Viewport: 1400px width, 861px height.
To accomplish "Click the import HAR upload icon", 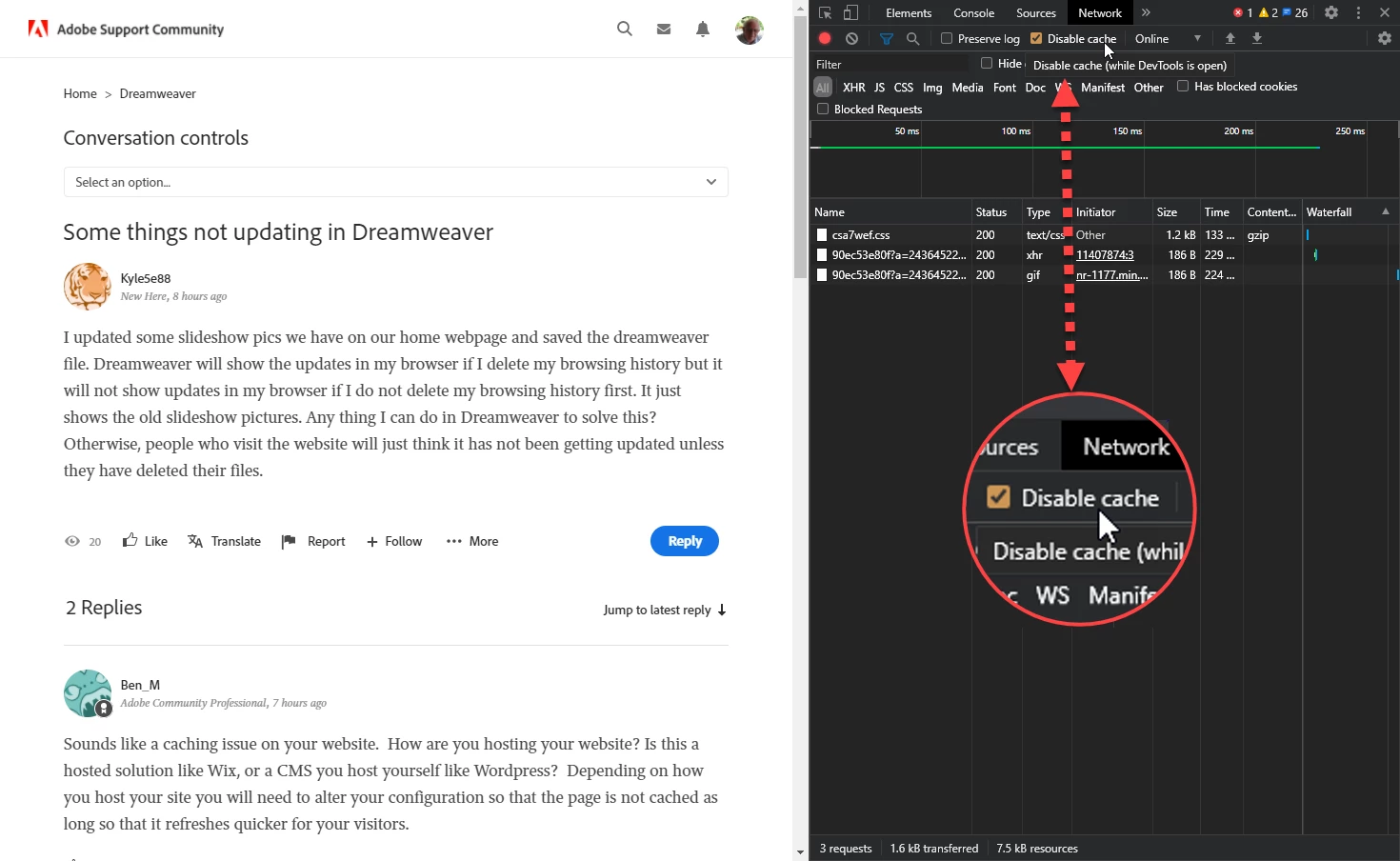I will [1230, 38].
